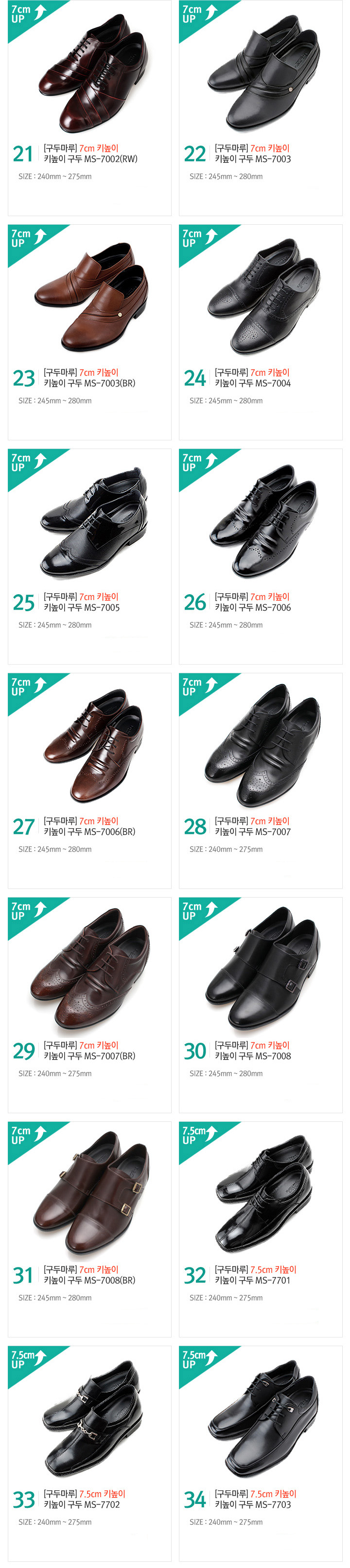Select the brown MS-7003(BR) loafer image
Viewport: 350px width, 1568px height.
(91, 298)
